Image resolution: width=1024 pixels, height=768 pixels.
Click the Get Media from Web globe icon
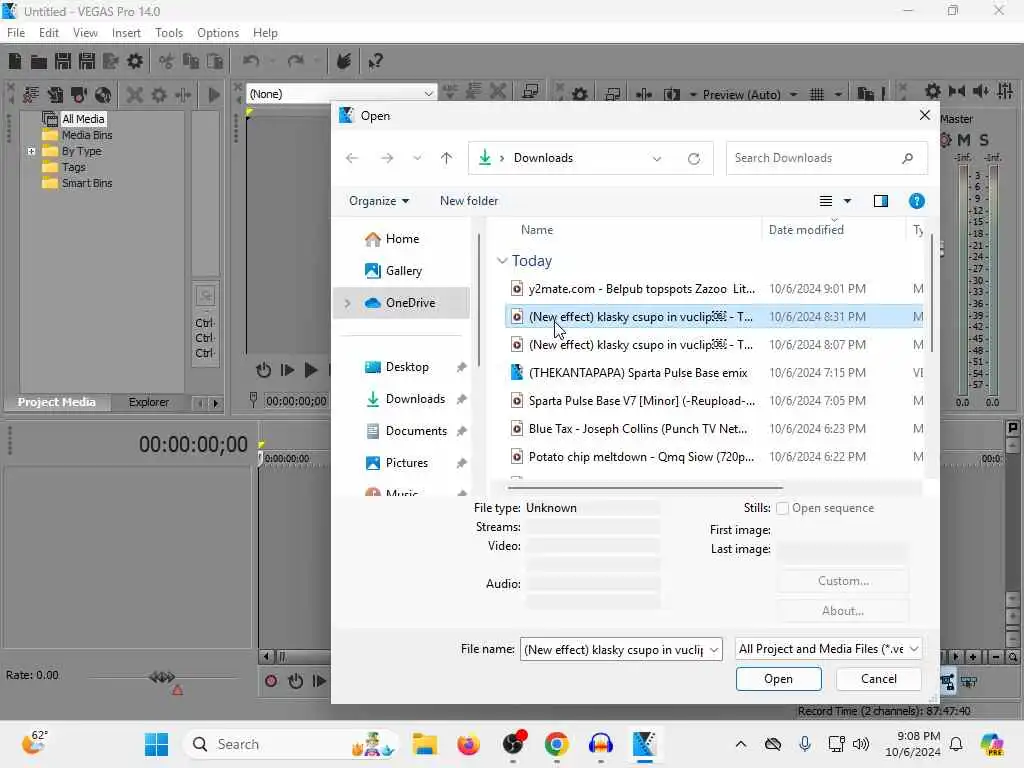(103, 95)
